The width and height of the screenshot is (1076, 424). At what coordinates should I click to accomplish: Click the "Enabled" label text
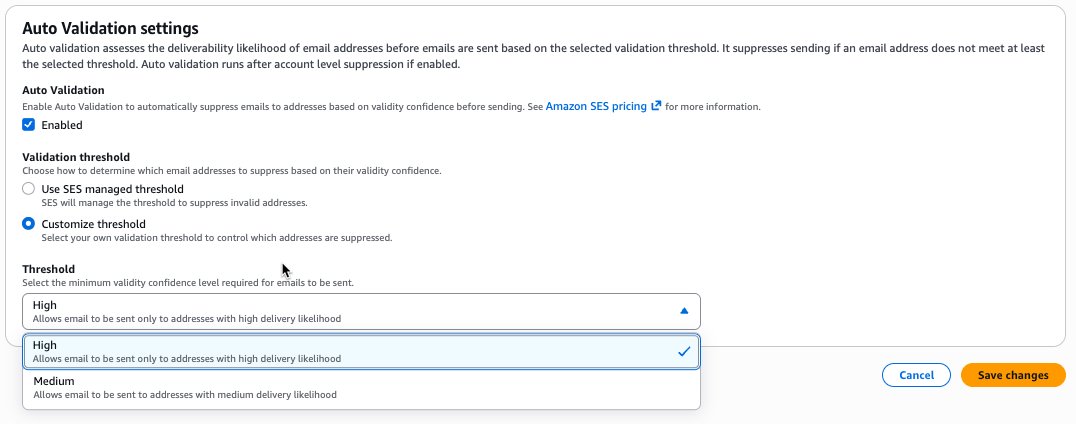(x=62, y=125)
